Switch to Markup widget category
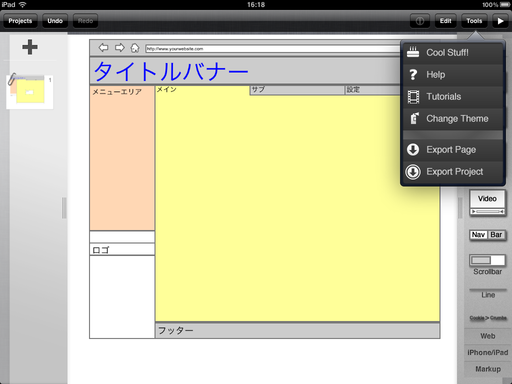This screenshot has width=512, height=384. pos(488,369)
